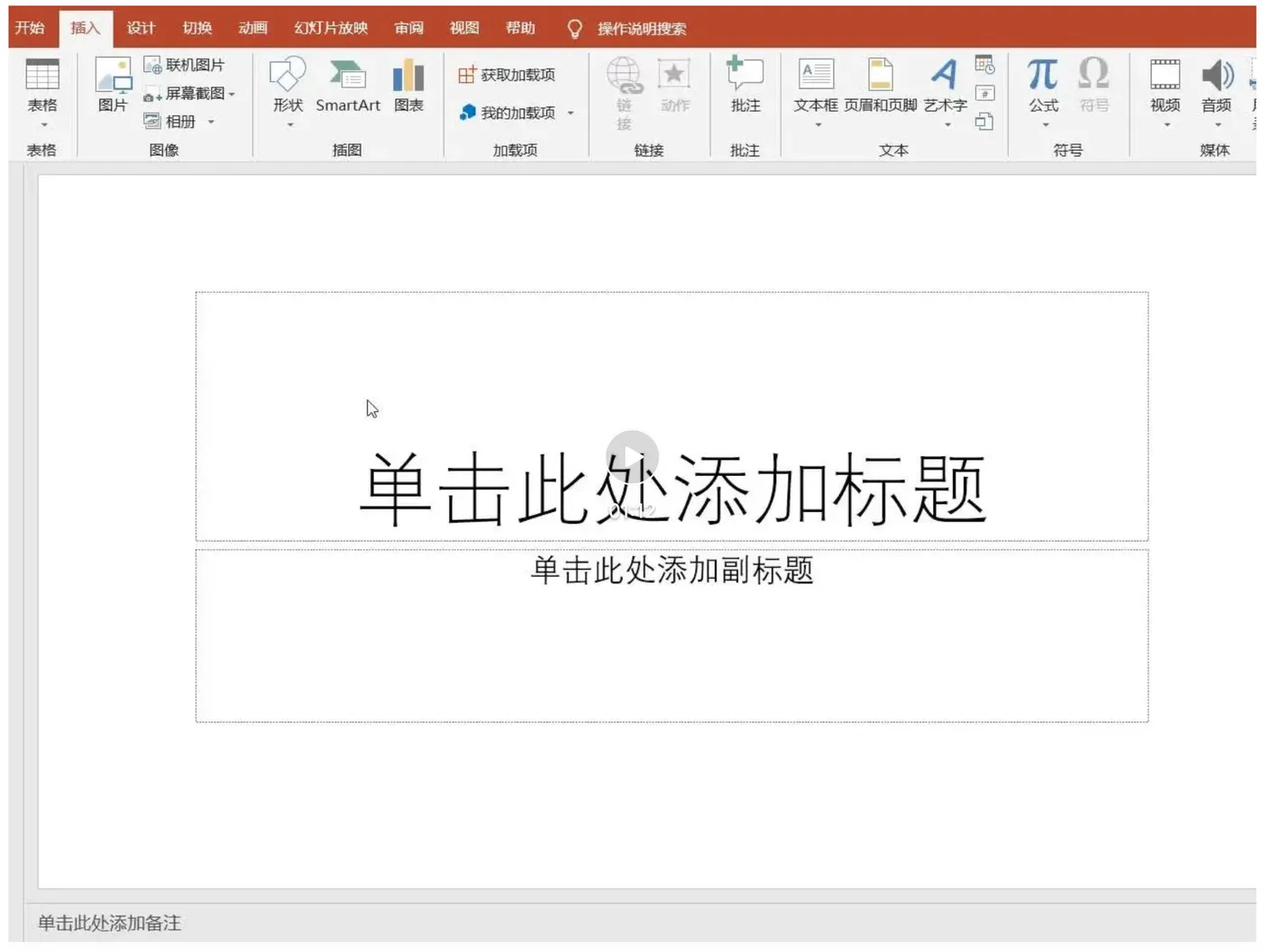Viewport: 1262px width, 952px height.
Task: Click the date and time calendar icon
Action: 984,65
